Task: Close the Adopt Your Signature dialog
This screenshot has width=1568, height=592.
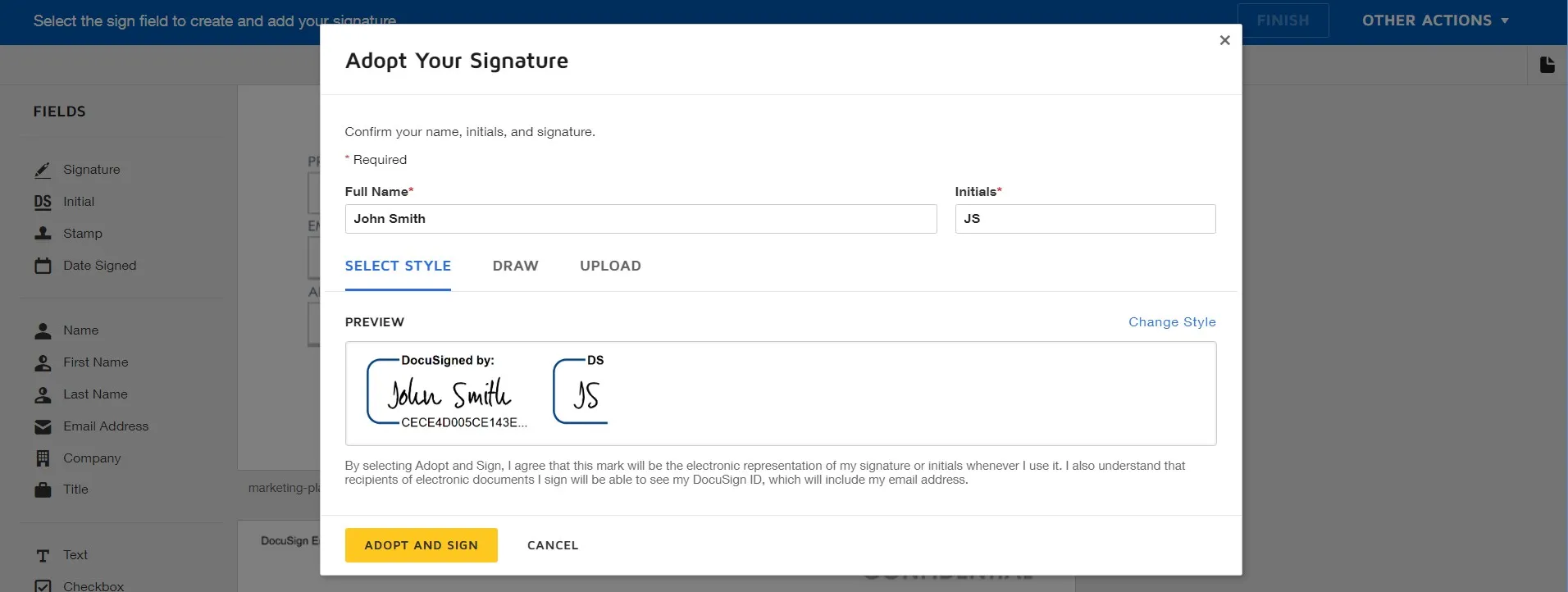Action: click(1224, 40)
